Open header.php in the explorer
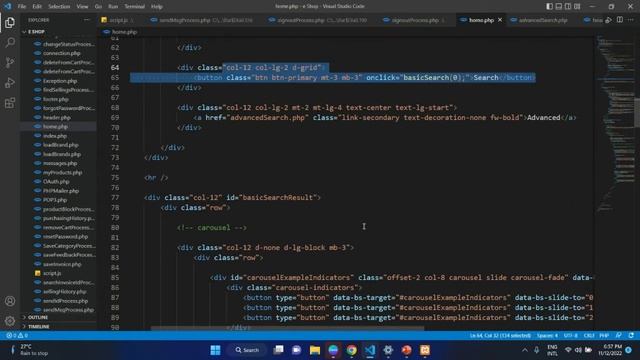 [57, 118]
